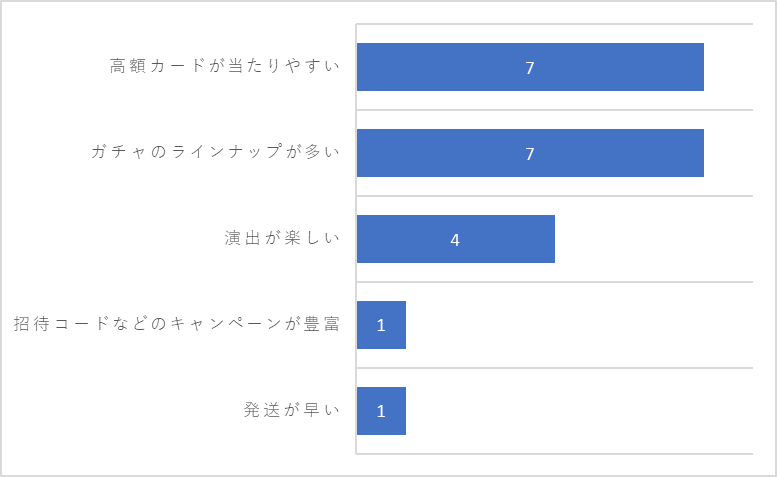
Task: Click the empty plot area right of 演出が楽しい bar
Action: (x=654, y=239)
